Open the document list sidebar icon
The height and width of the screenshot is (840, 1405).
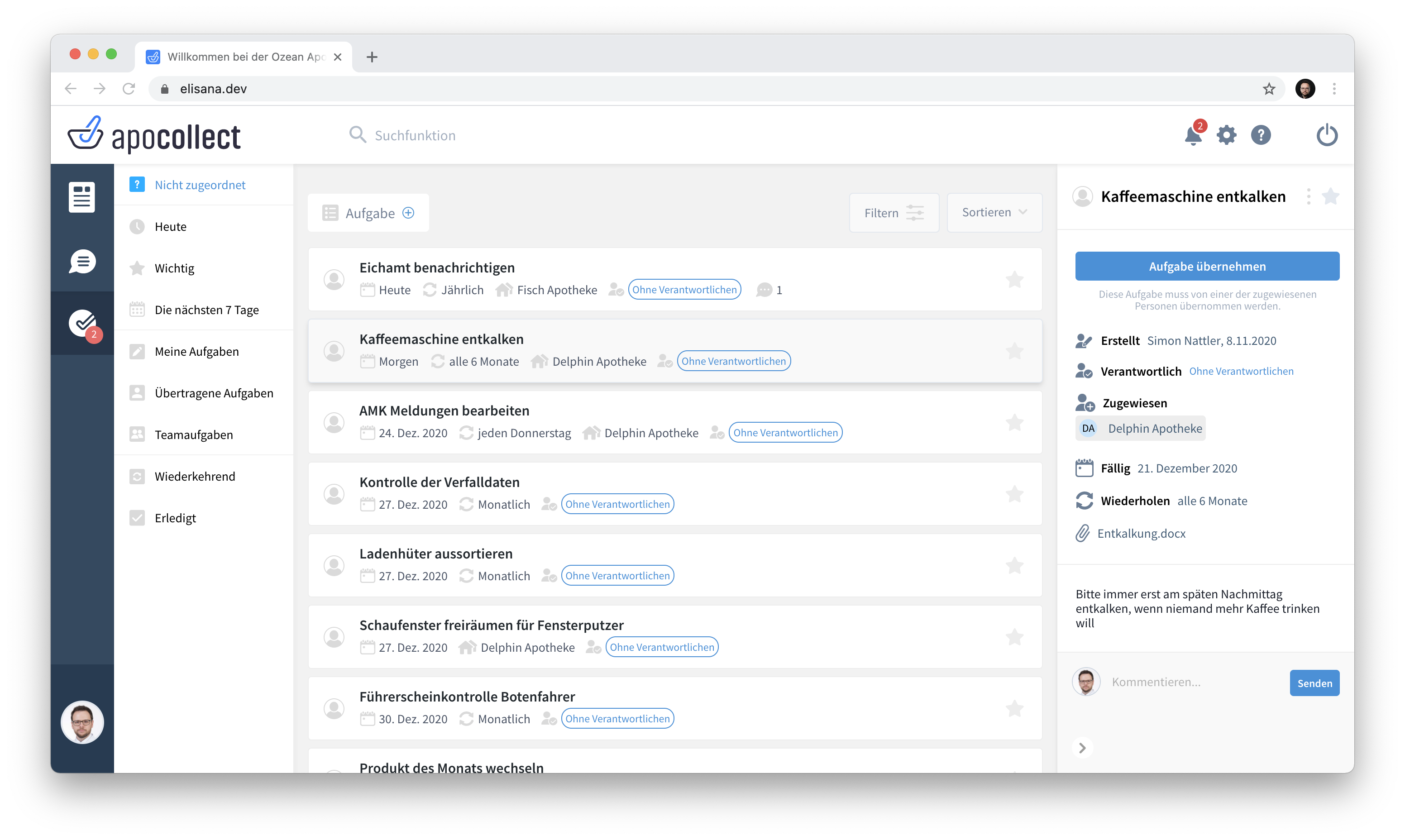click(81, 197)
